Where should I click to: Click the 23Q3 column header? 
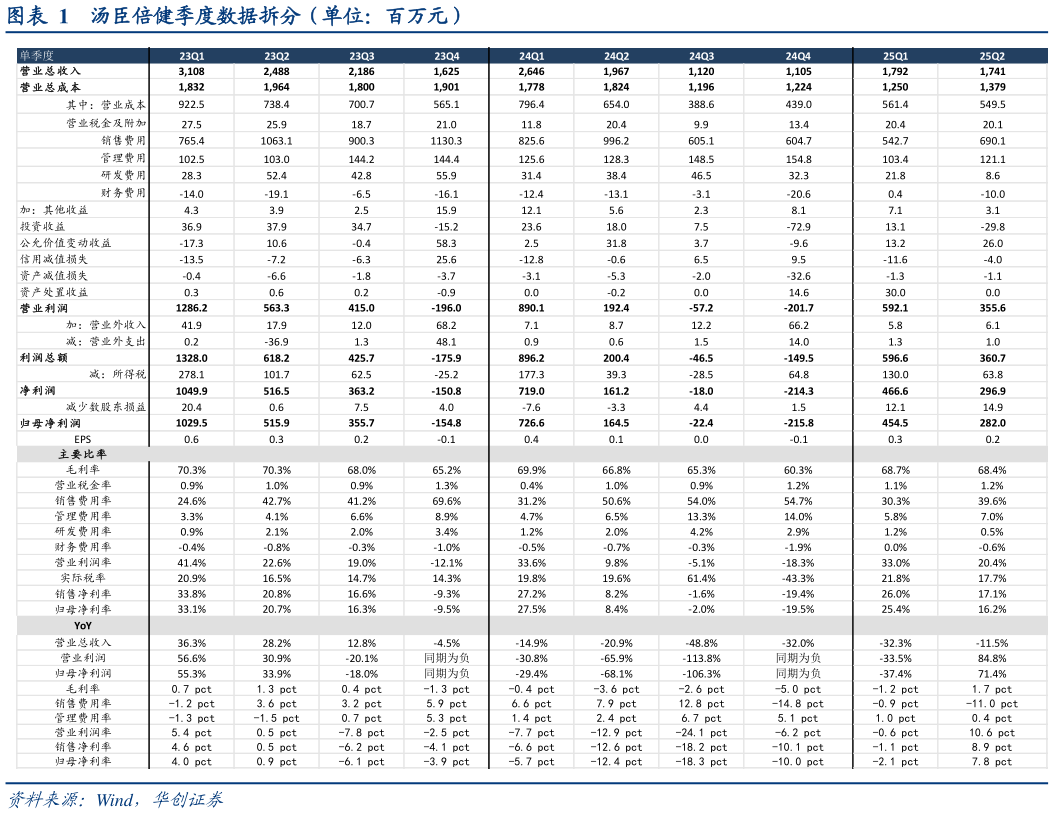[x=361, y=56]
